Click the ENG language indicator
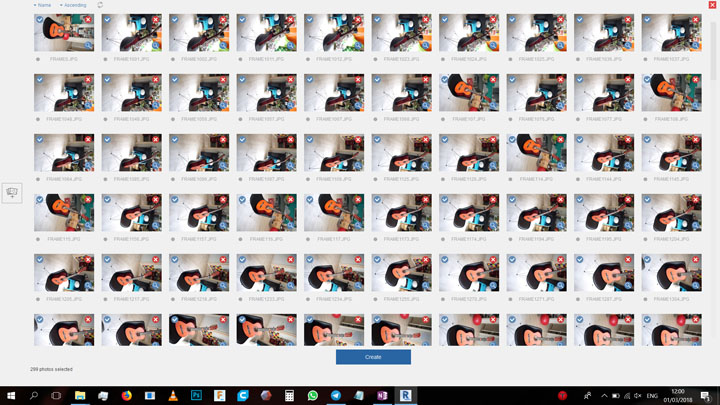The height and width of the screenshot is (405, 720). (652, 396)
